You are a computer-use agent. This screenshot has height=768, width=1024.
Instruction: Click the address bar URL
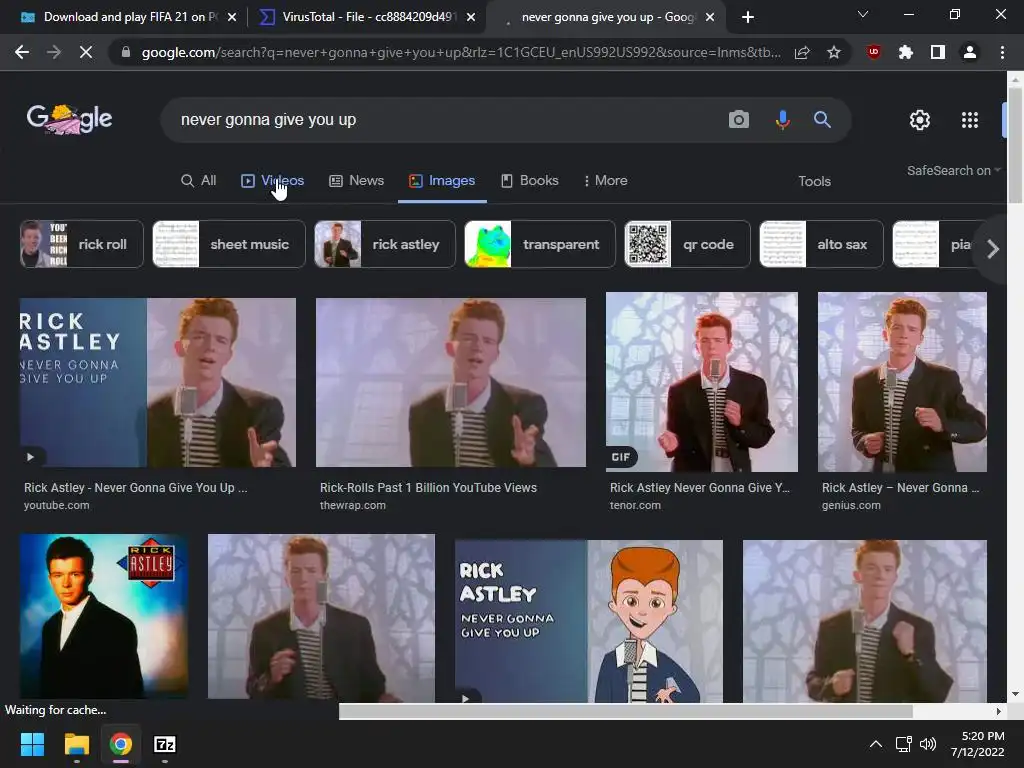pyautogui.click(x=460, y=52)
